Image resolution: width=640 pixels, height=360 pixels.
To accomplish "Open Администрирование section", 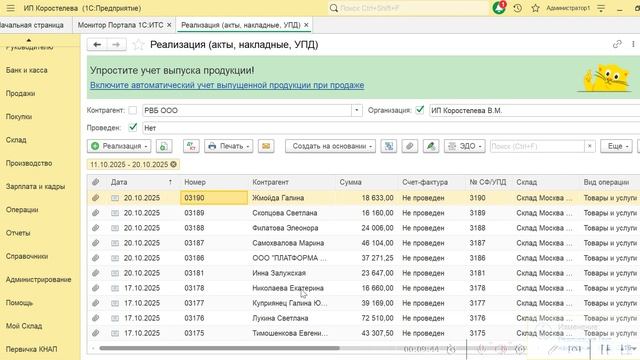I will tap(38, 280).
